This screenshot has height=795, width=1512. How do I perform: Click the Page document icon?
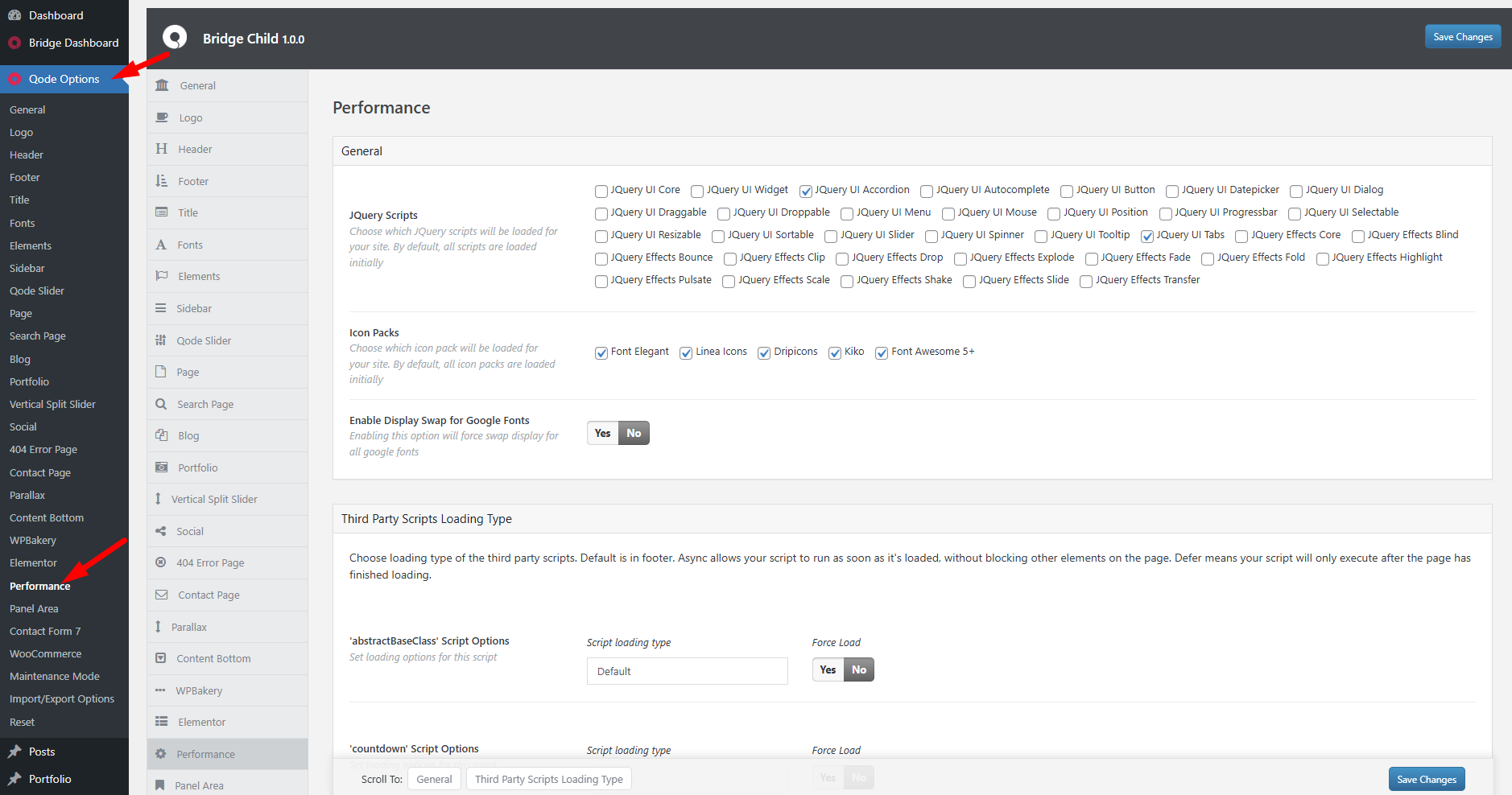[161, 372]
